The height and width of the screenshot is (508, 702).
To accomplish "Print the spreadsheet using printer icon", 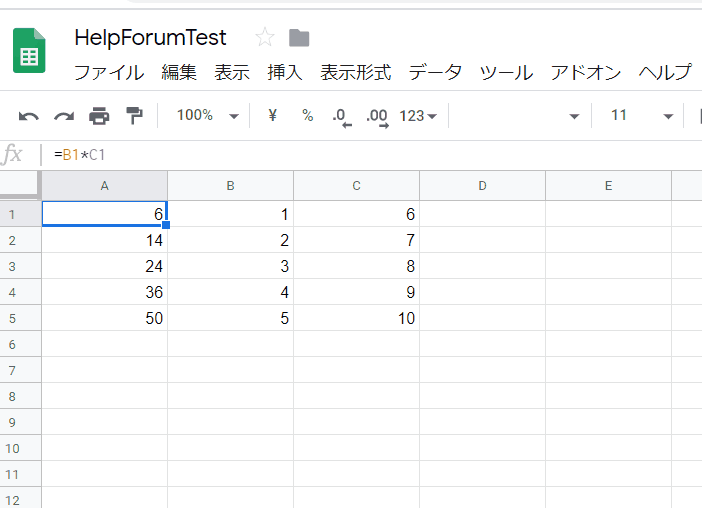I will [99, 116].
